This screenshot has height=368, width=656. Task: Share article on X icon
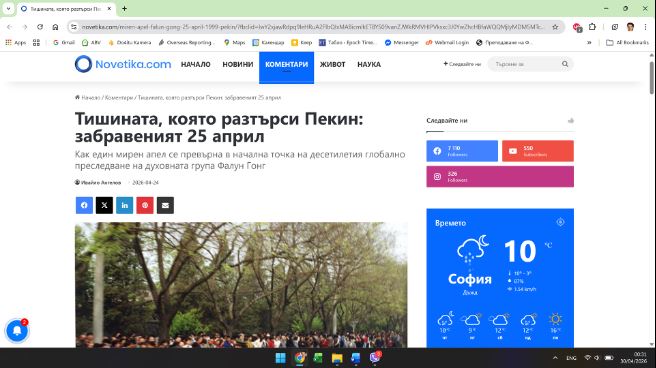pos(104,205)
